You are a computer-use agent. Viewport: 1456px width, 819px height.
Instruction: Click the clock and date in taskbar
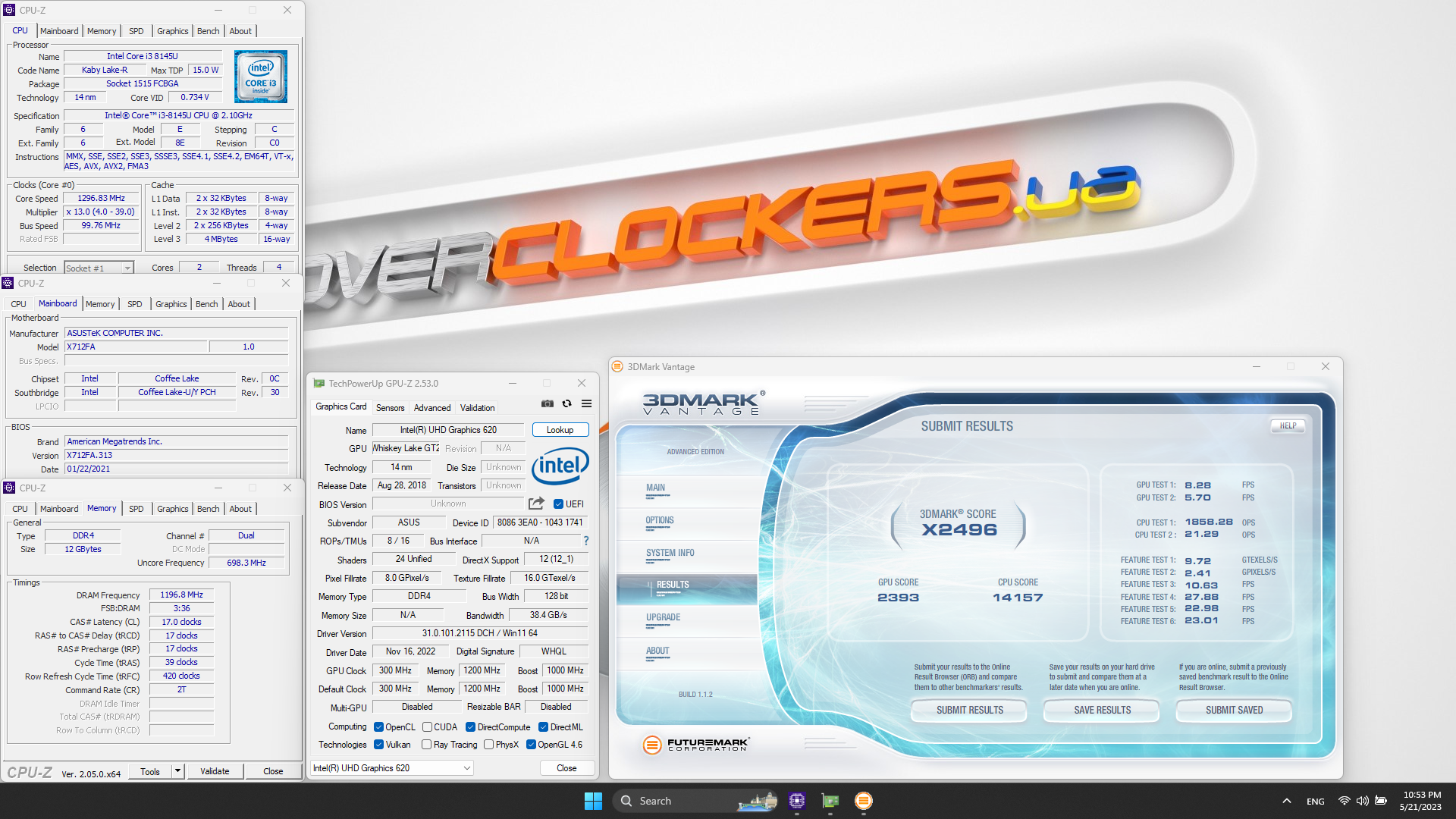(1421, 801)
